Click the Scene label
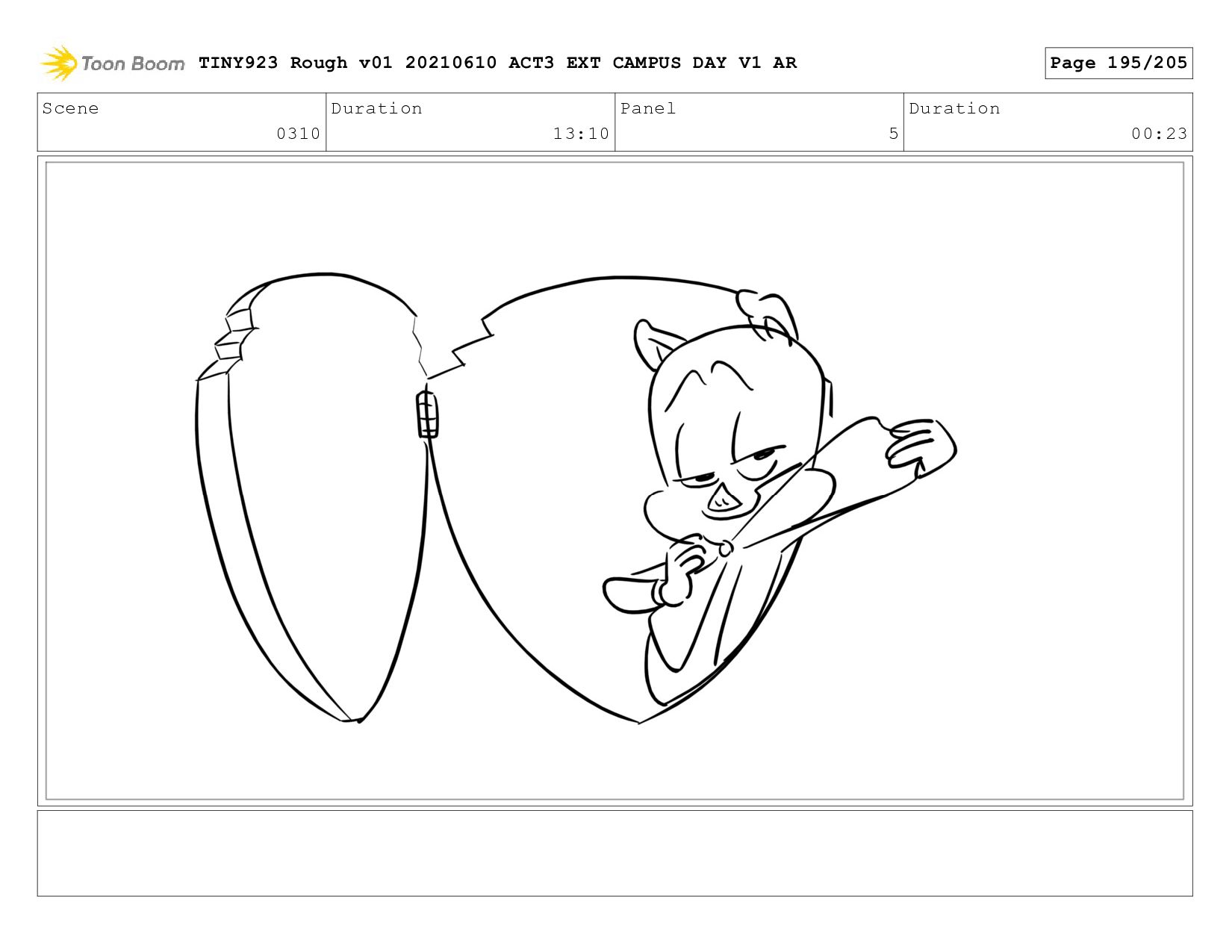The width and height of the screenshot is (1232, 952). click(70, 108)
